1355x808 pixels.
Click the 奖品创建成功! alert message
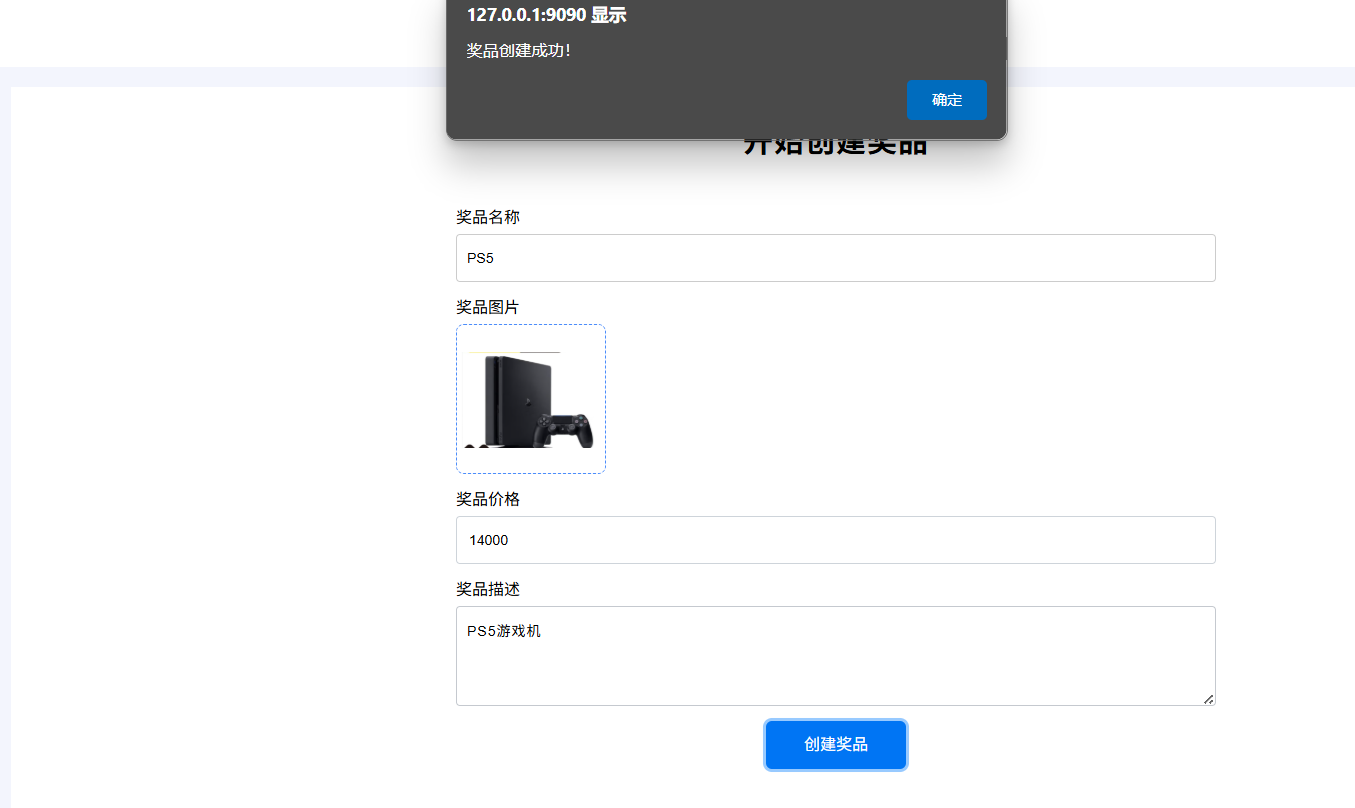coord(518,50)
